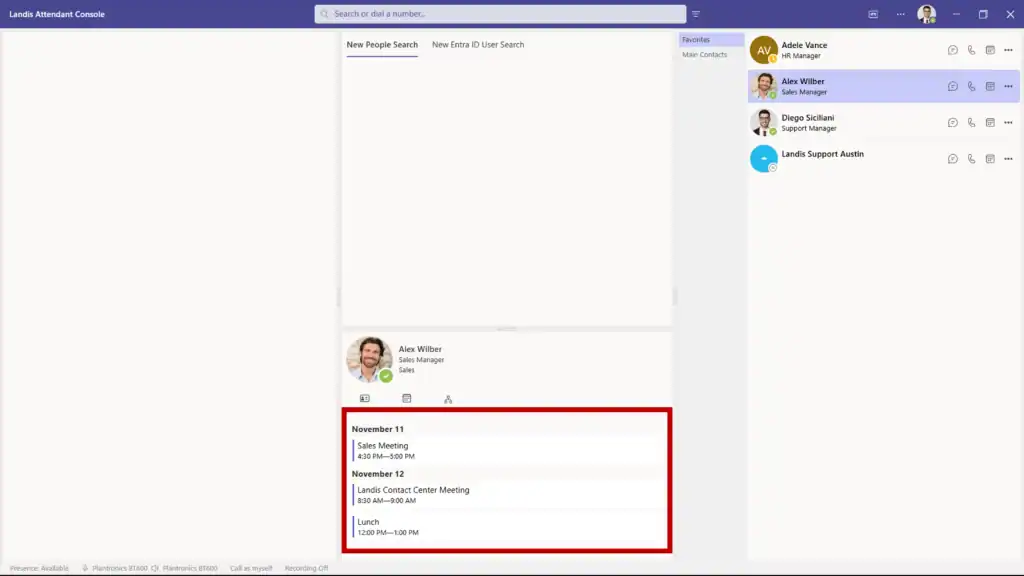Open Diego Siciliani's calendar icon
Viewport: 1024px width, 576px height.
990,122
